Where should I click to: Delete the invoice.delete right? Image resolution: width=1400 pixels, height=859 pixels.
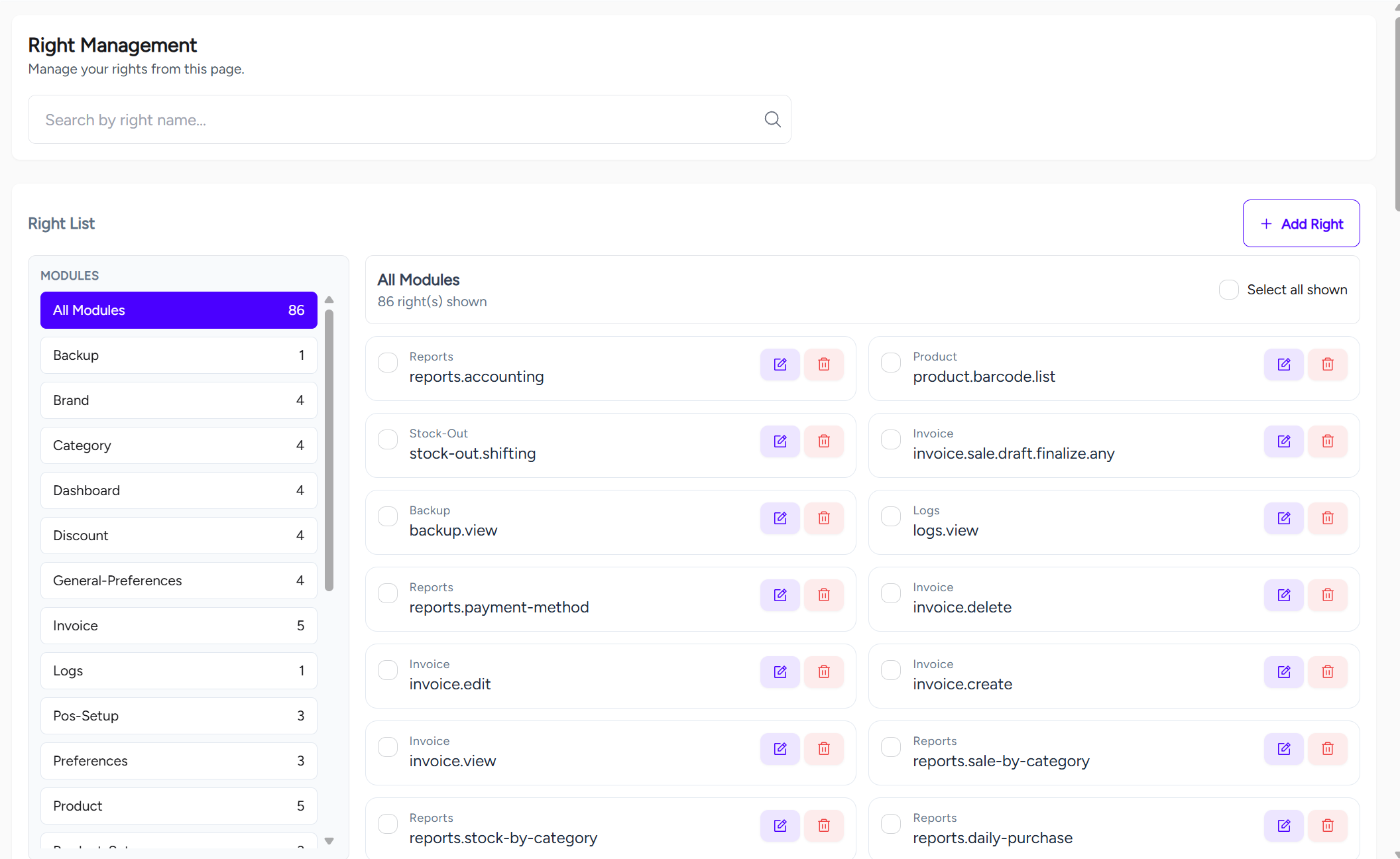tap(1328, 595)
